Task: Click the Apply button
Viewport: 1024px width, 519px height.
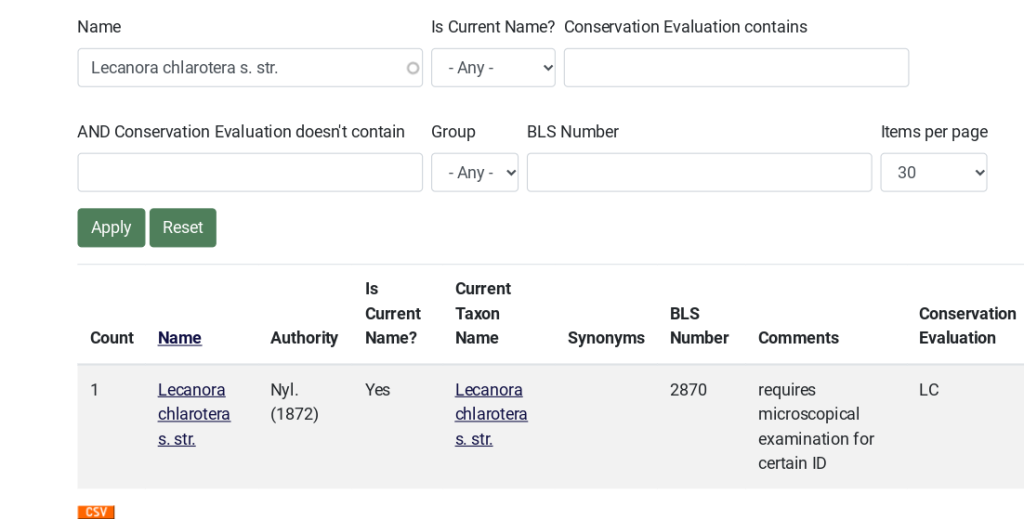Action: (111, 227)
